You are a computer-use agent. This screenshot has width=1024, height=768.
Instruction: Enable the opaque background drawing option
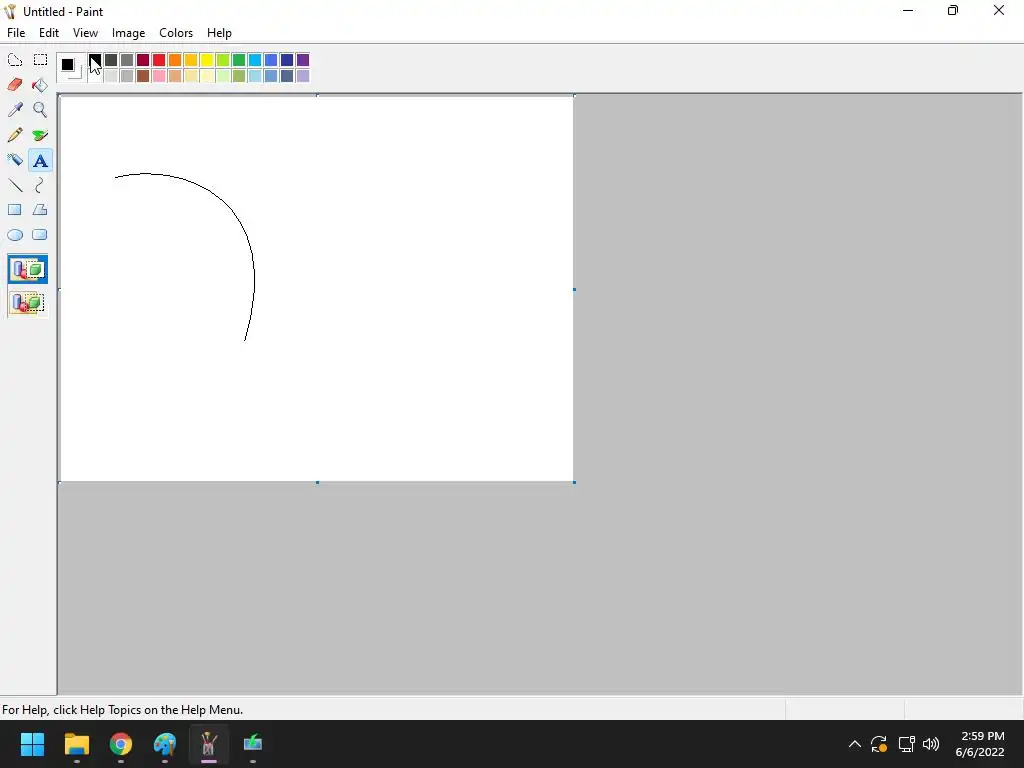[x=27, y=269]
